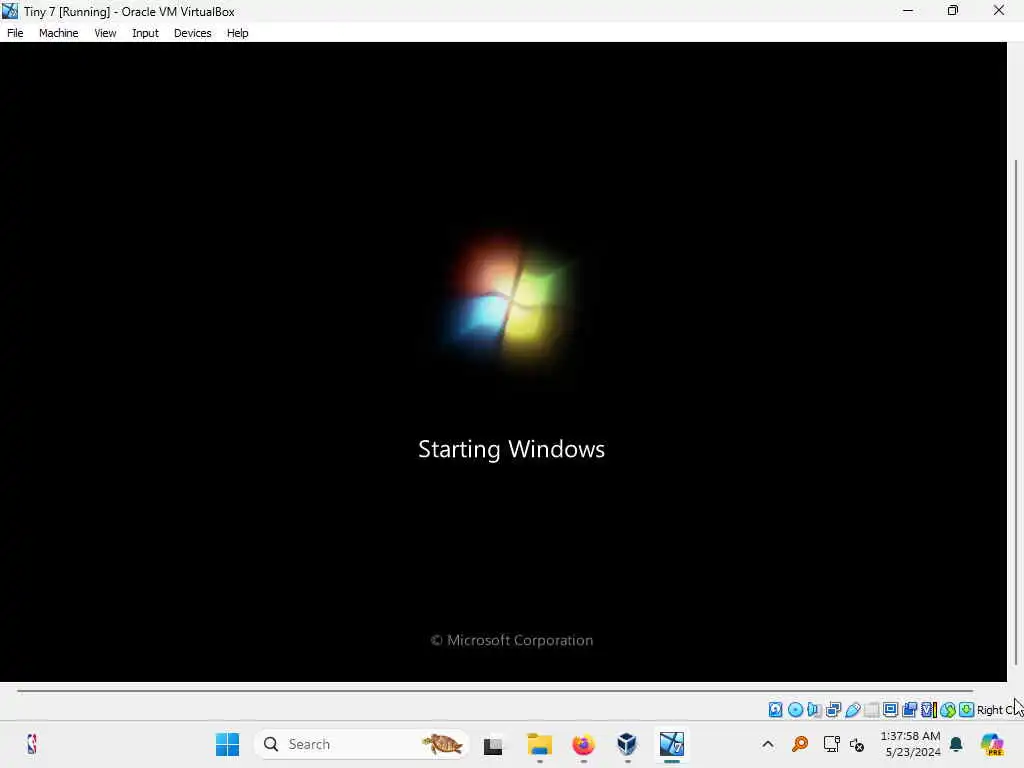Click the horizontal scrollbar below the VM screen
1024x768 pixels.
coord(495,690)
